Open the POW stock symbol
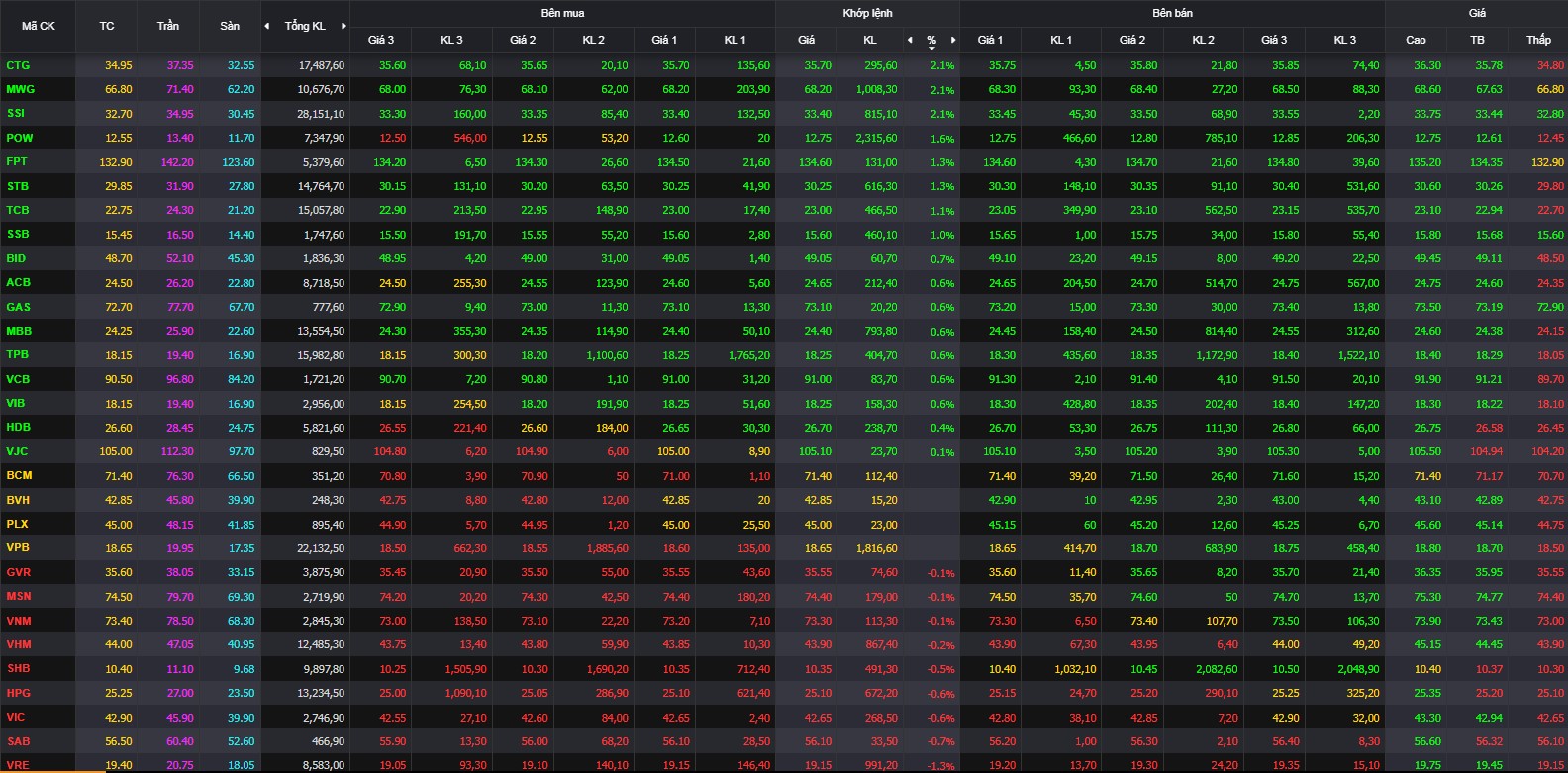This screenshot has height=773, width=1568. 19,138
